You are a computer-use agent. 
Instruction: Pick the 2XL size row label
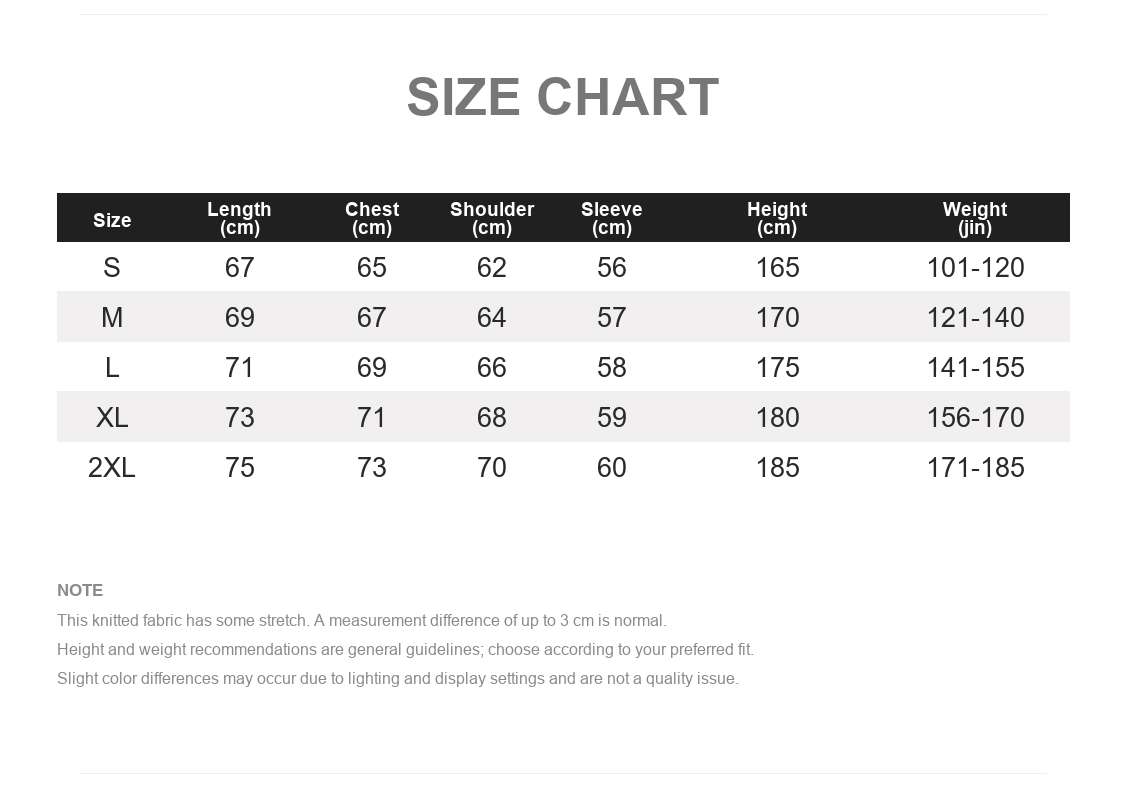click(112, 468)
